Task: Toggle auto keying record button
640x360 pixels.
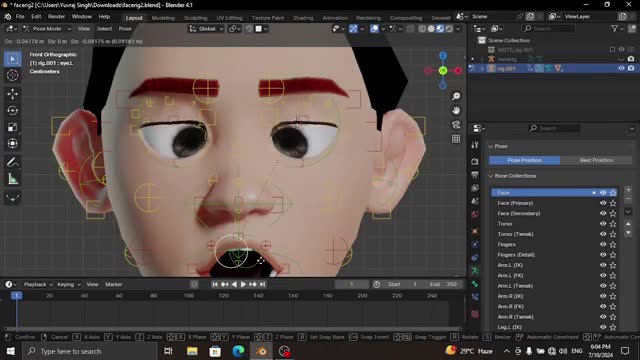Action: (194, 284)
